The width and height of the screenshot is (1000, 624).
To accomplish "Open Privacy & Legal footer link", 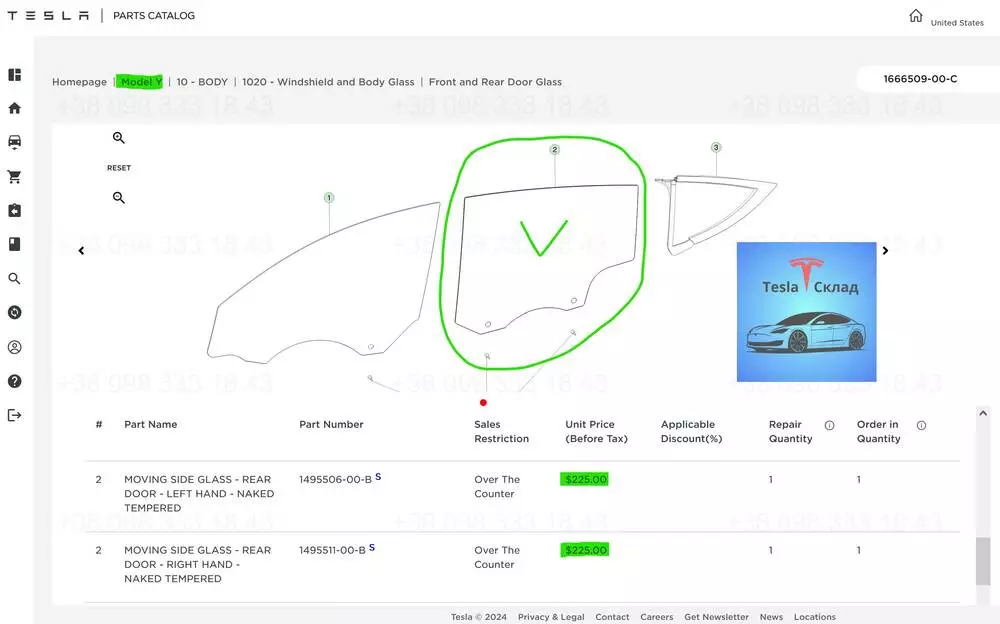I will pyautogui.click(x=551, y=617).
